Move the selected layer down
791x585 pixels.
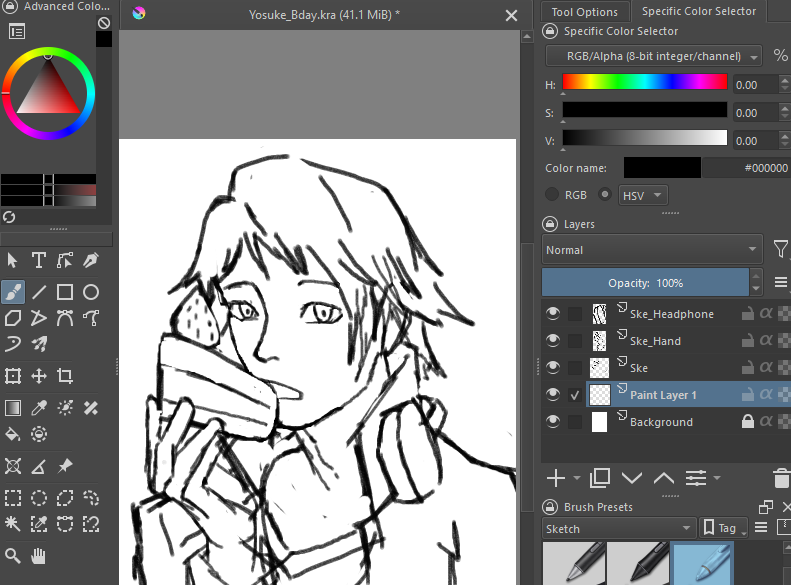pos(632,478)
